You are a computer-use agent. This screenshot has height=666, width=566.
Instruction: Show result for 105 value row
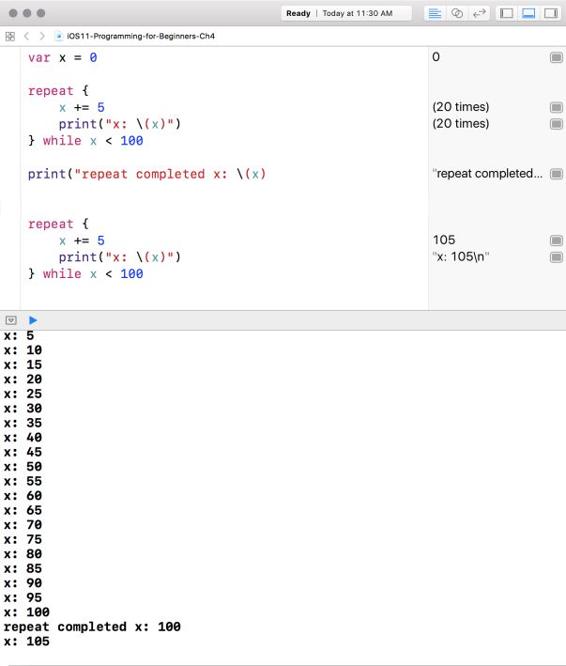point(556,240)
